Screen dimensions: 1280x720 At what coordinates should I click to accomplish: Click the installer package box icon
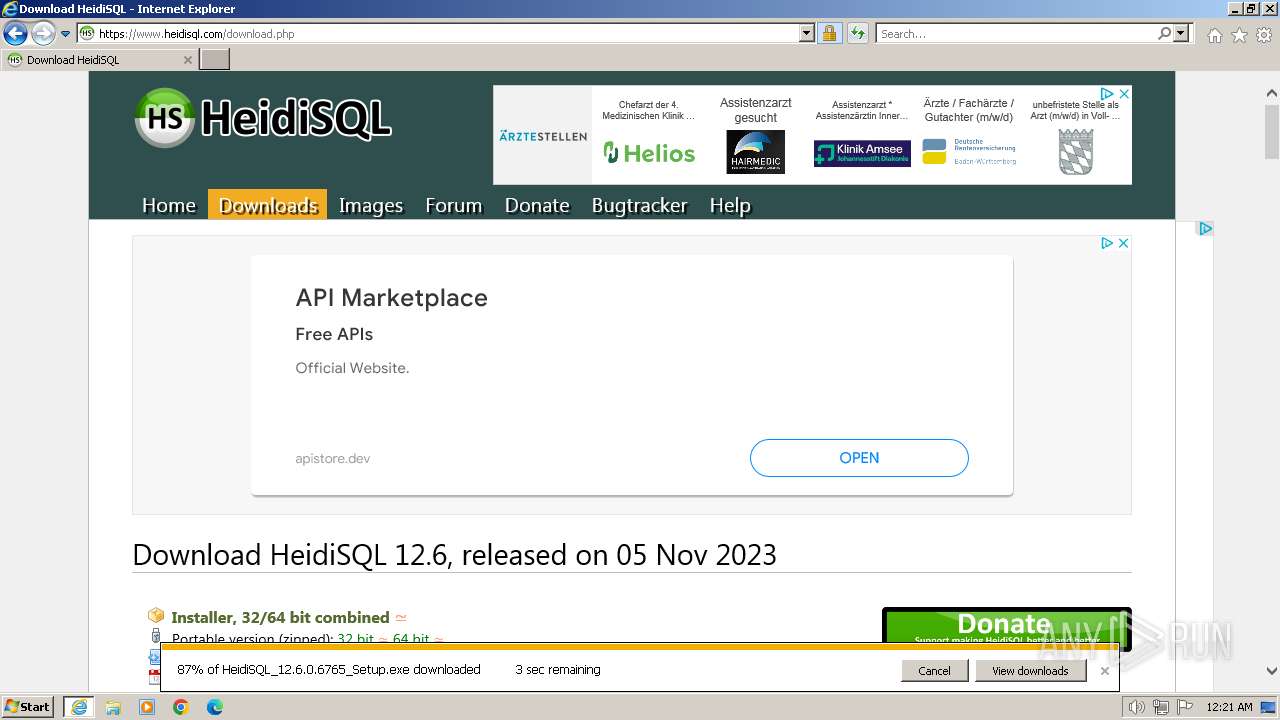156,616
